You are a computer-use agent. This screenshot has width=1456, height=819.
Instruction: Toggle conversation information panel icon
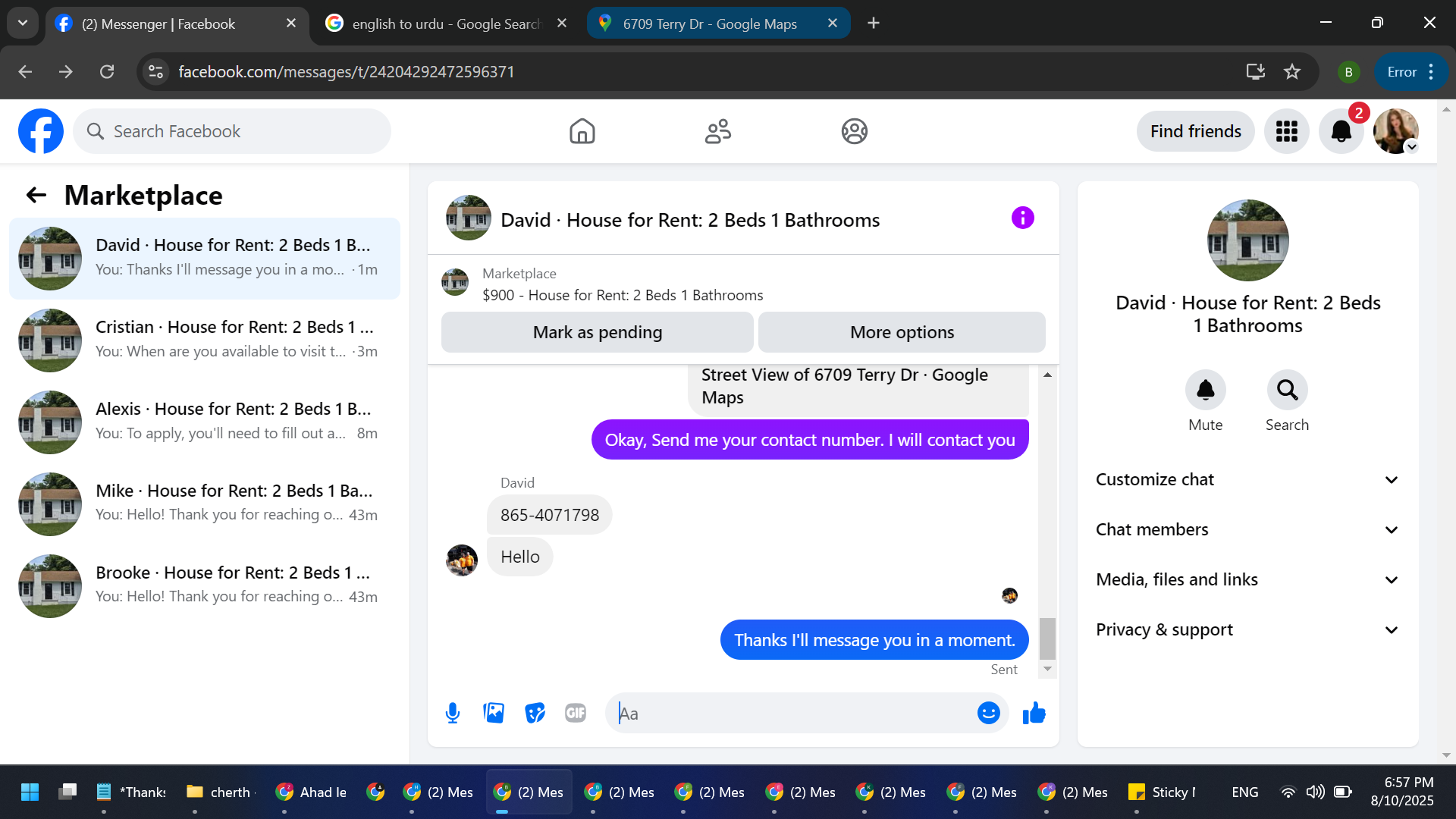[x=1022, y=218]
